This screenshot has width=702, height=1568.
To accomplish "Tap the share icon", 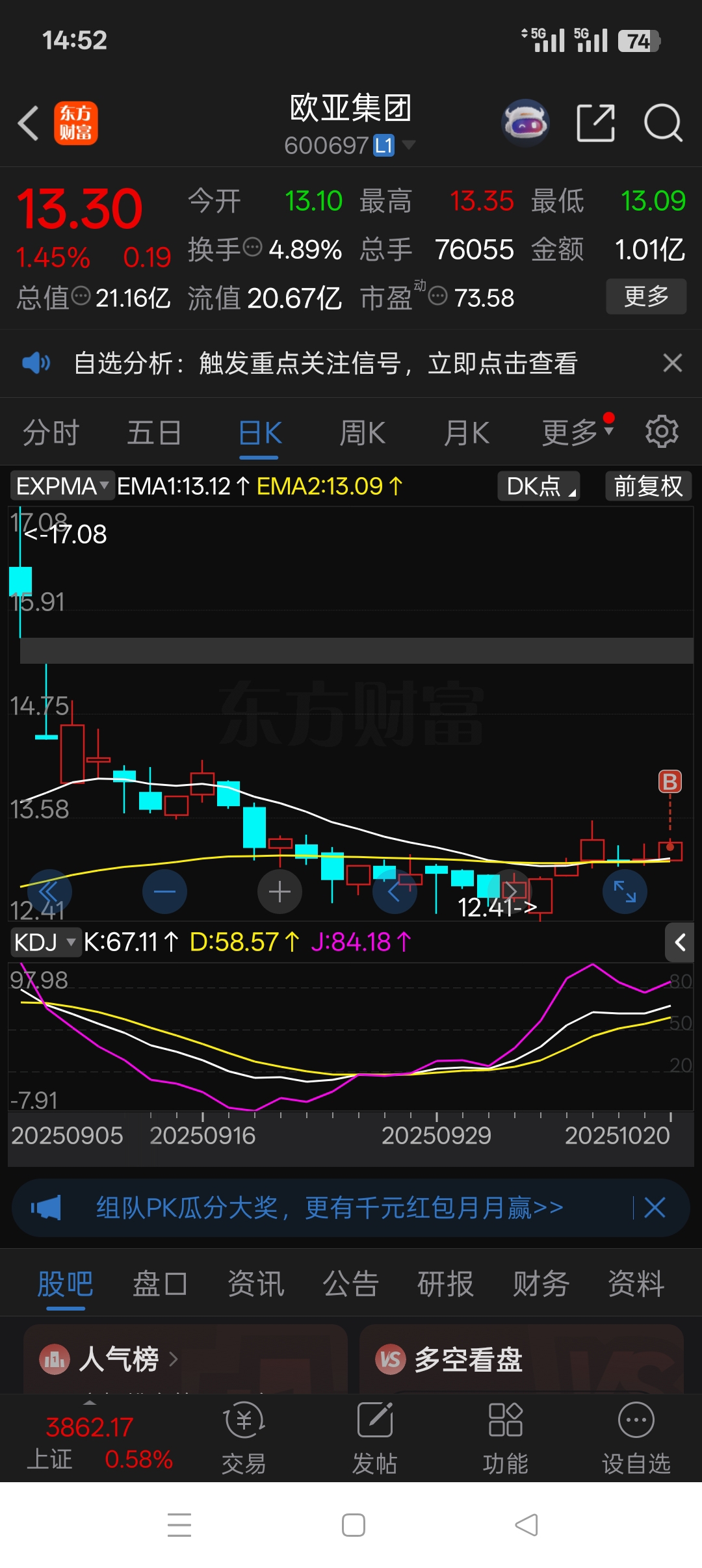I will [596, 122].
